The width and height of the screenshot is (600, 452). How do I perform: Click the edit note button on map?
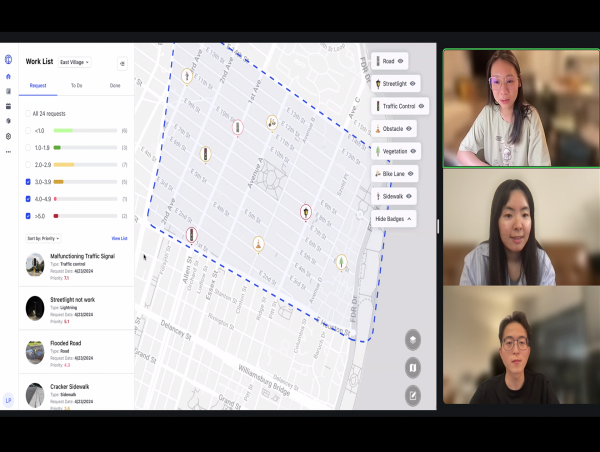pos(413,395)
